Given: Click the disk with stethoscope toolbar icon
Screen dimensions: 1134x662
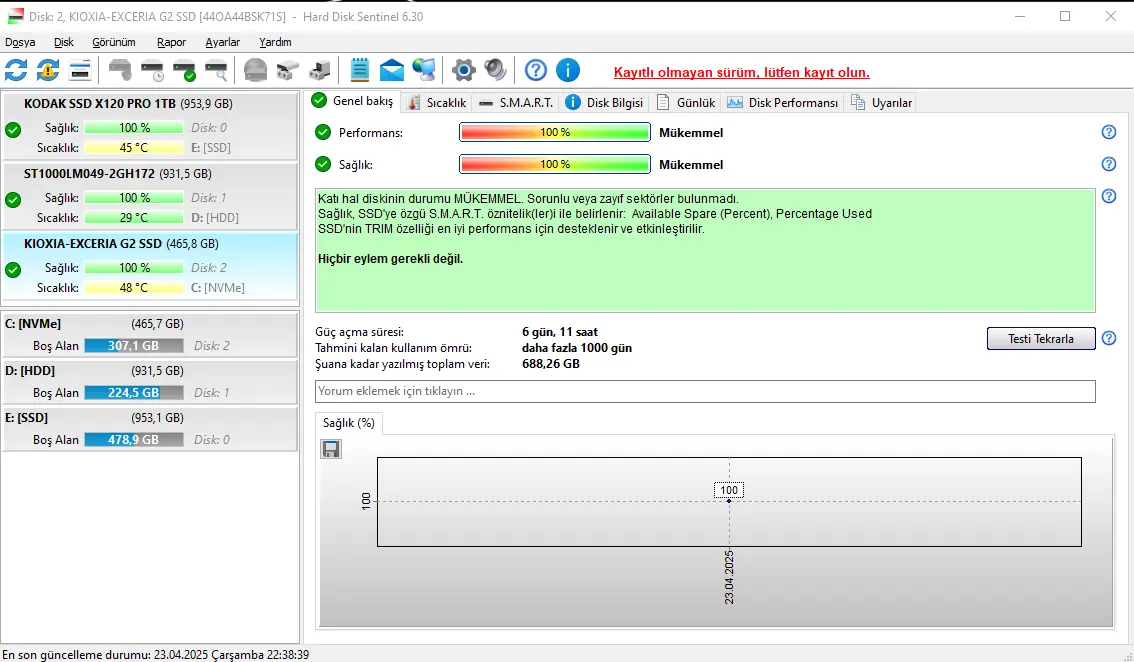Looking at the screenshot, I should coord(120,70).
